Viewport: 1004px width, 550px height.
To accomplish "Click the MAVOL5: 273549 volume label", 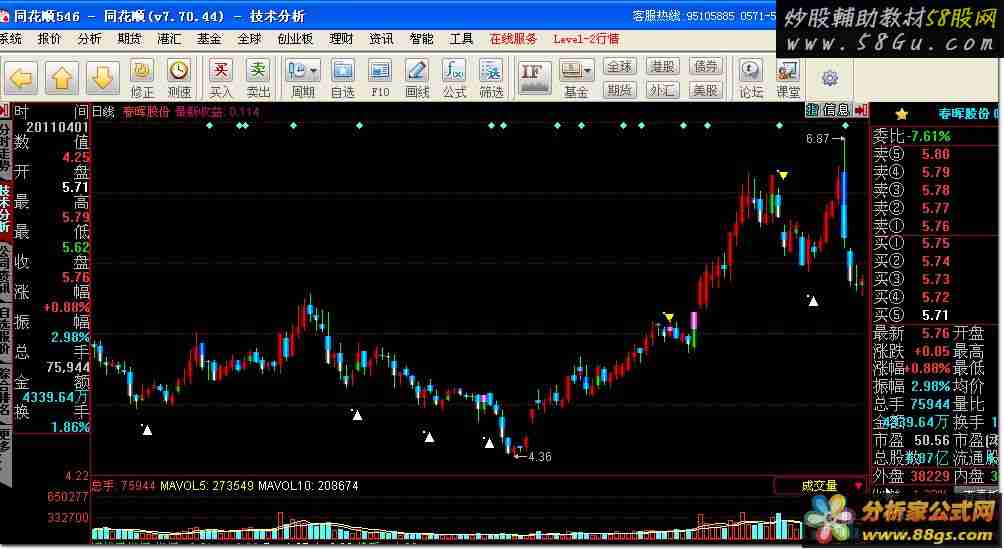I will point(205,486).
